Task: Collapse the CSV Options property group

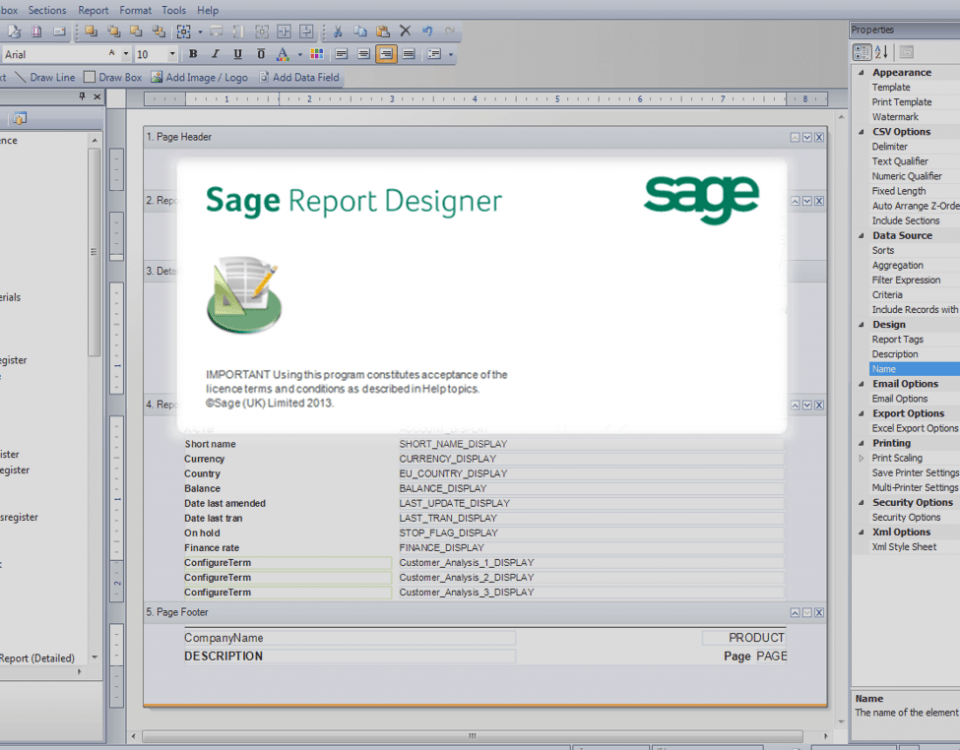Action: tap(861, 132)
